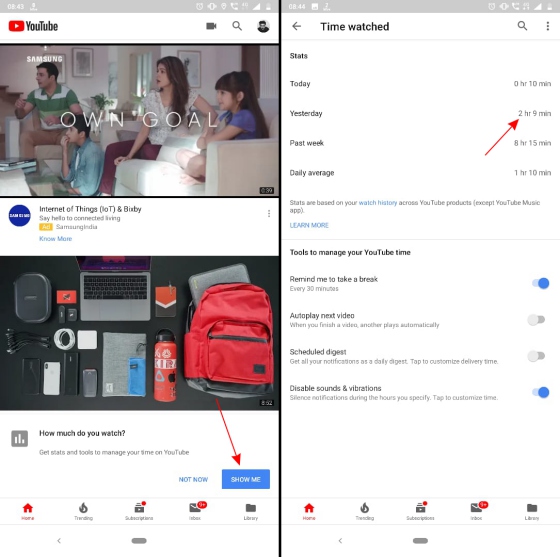Screen dimensions: 560x557
Task: Tap Android home pill on right phone
Action: pos(420,541)
